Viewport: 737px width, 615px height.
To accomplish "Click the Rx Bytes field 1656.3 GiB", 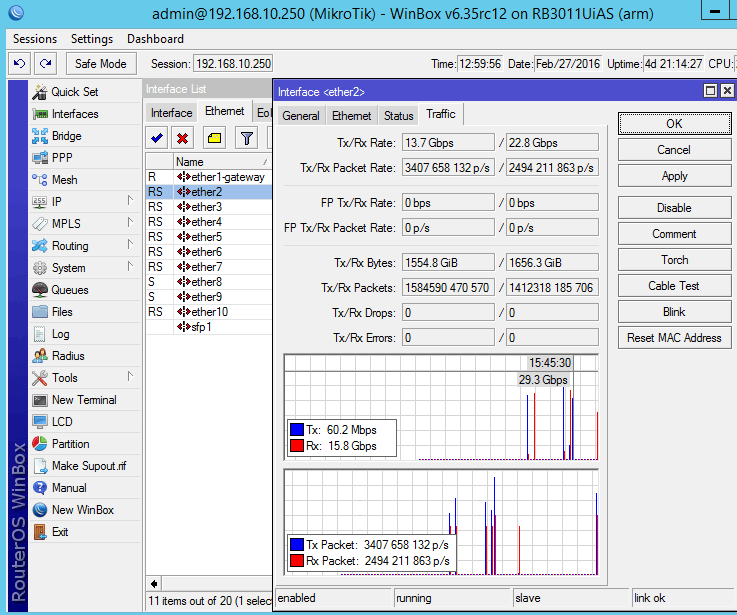I will (552, 262).
